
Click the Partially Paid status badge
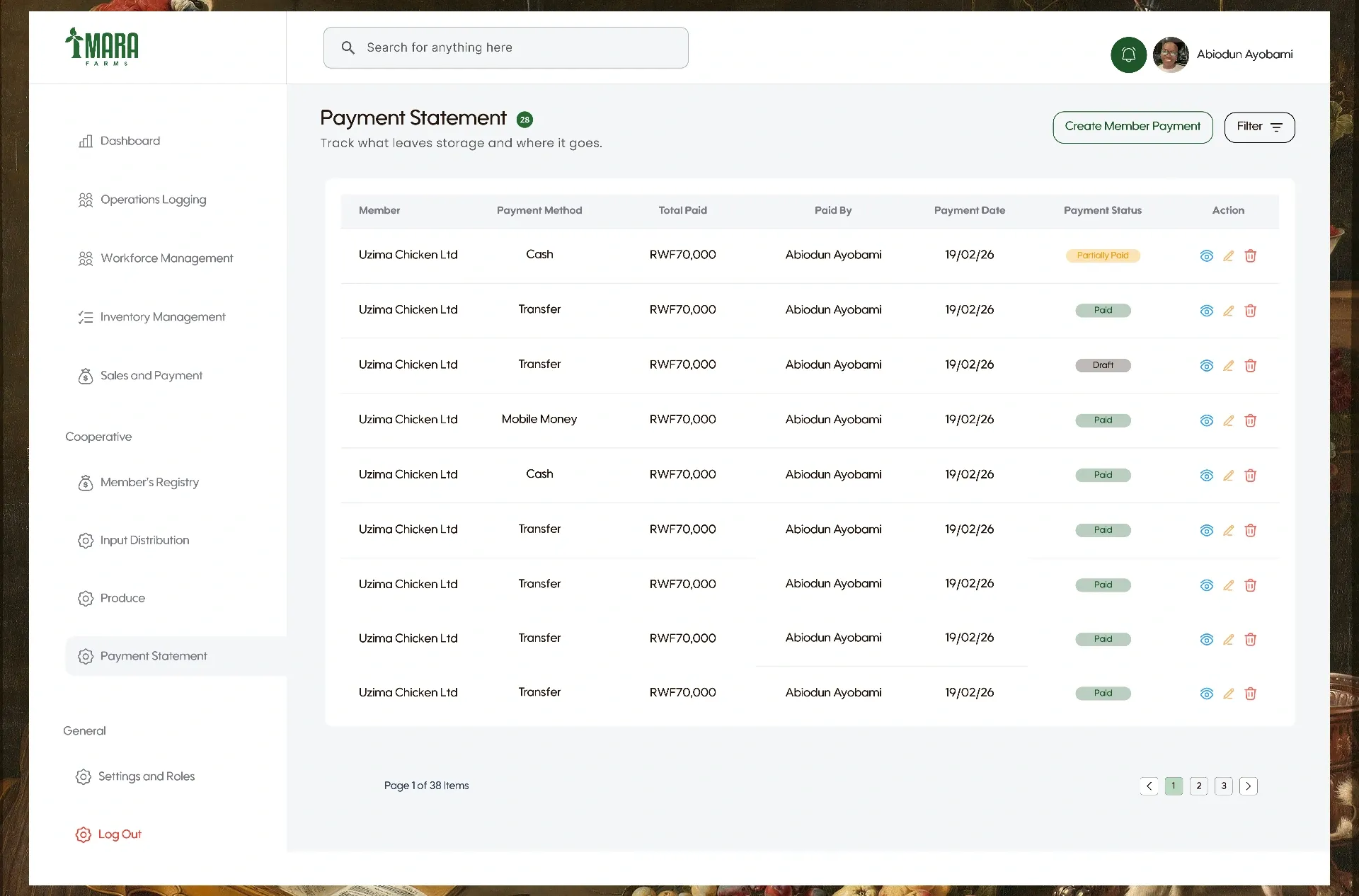tap(1103, 255)
